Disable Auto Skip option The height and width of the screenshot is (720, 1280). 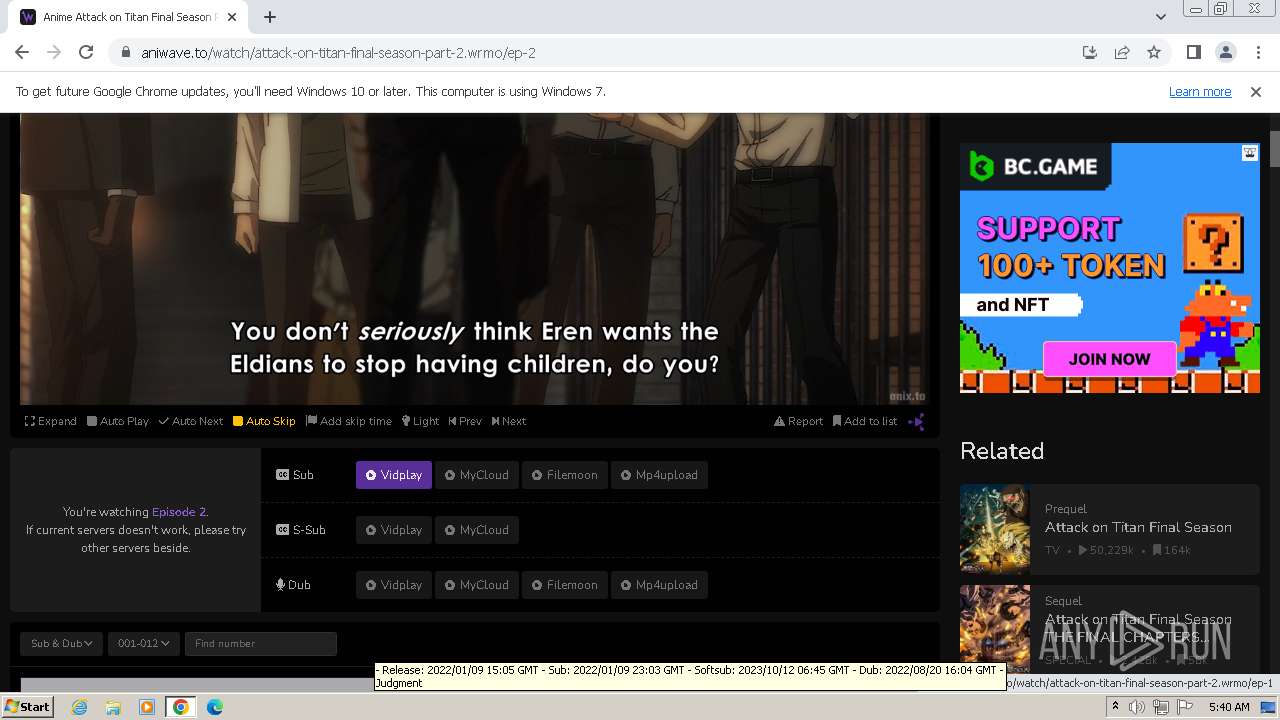[x=264, y=421]
